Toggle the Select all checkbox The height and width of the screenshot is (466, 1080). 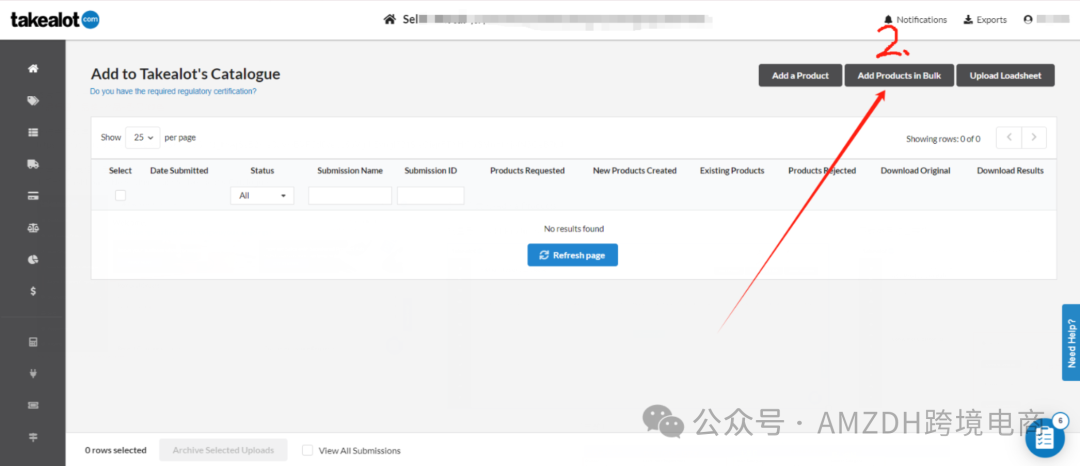click(x=121, y=195)
